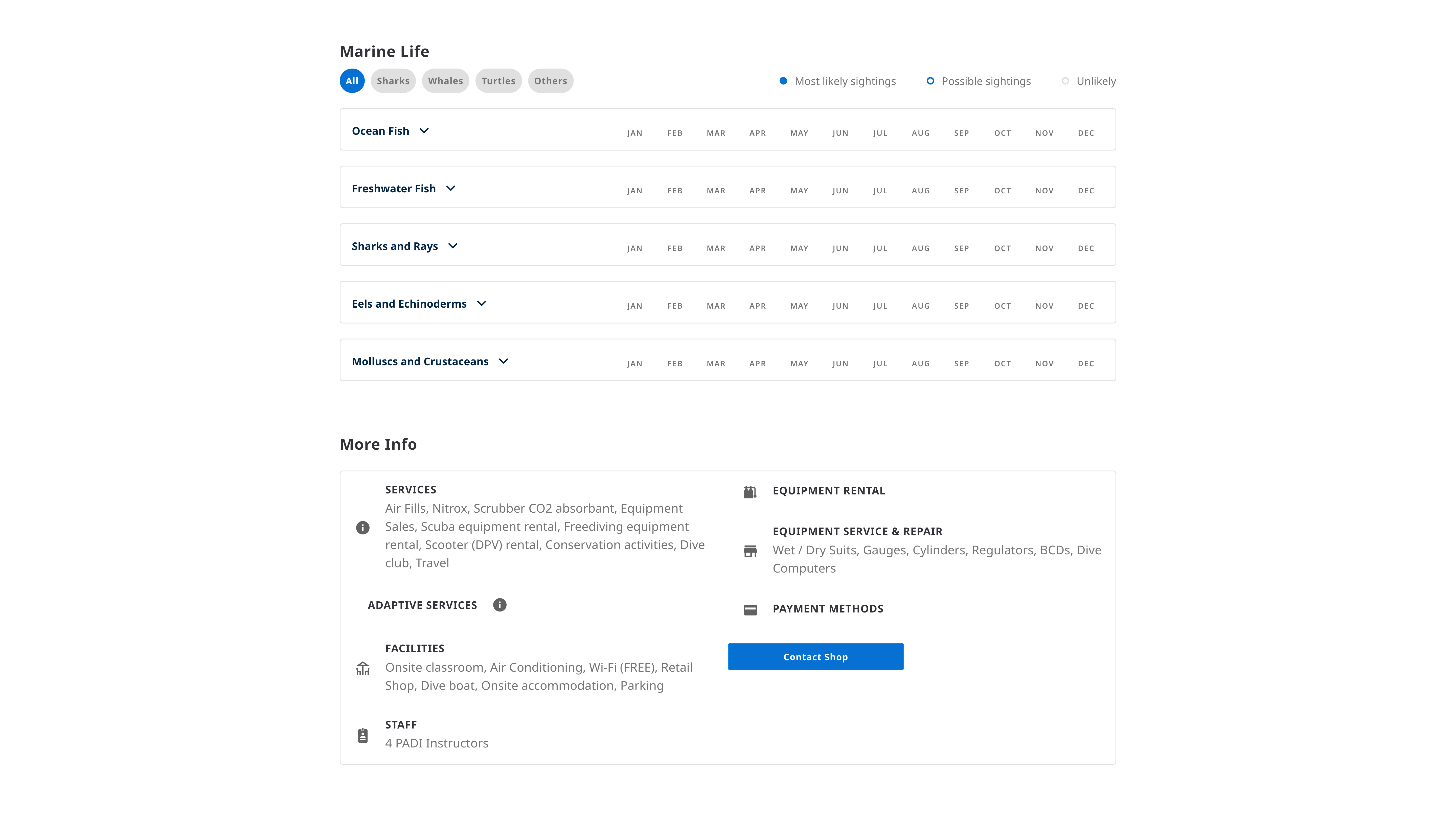Image resolution: width=1456 pixels, height=819 pixels.
Task: Click the Payment Methods card icon
Action: [750, 610]
